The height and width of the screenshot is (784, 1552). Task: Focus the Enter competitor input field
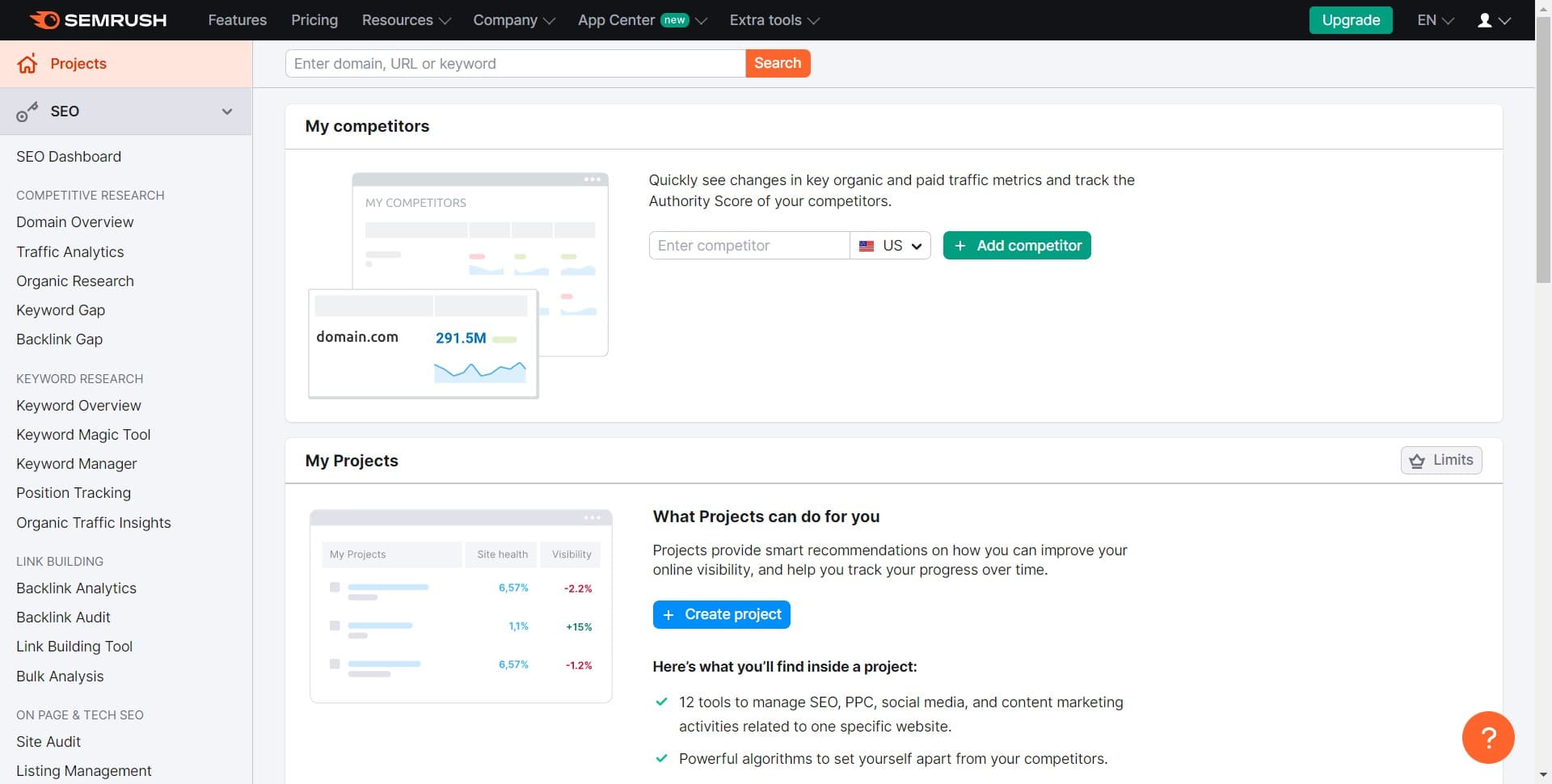(x=749, y=246)
